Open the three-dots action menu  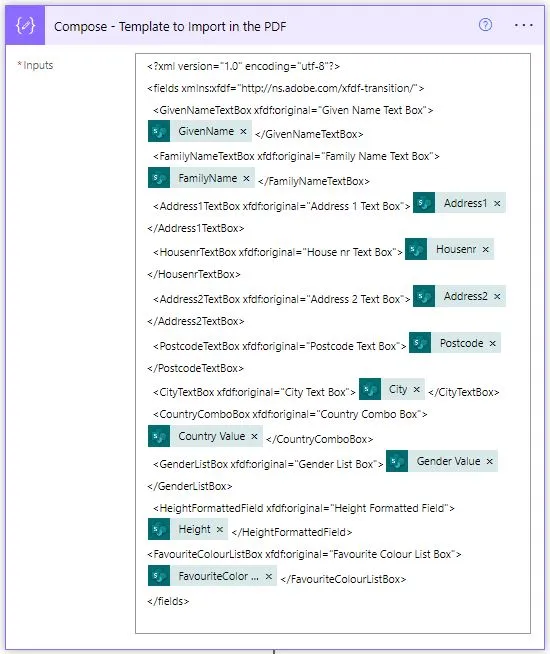[523, 25]
